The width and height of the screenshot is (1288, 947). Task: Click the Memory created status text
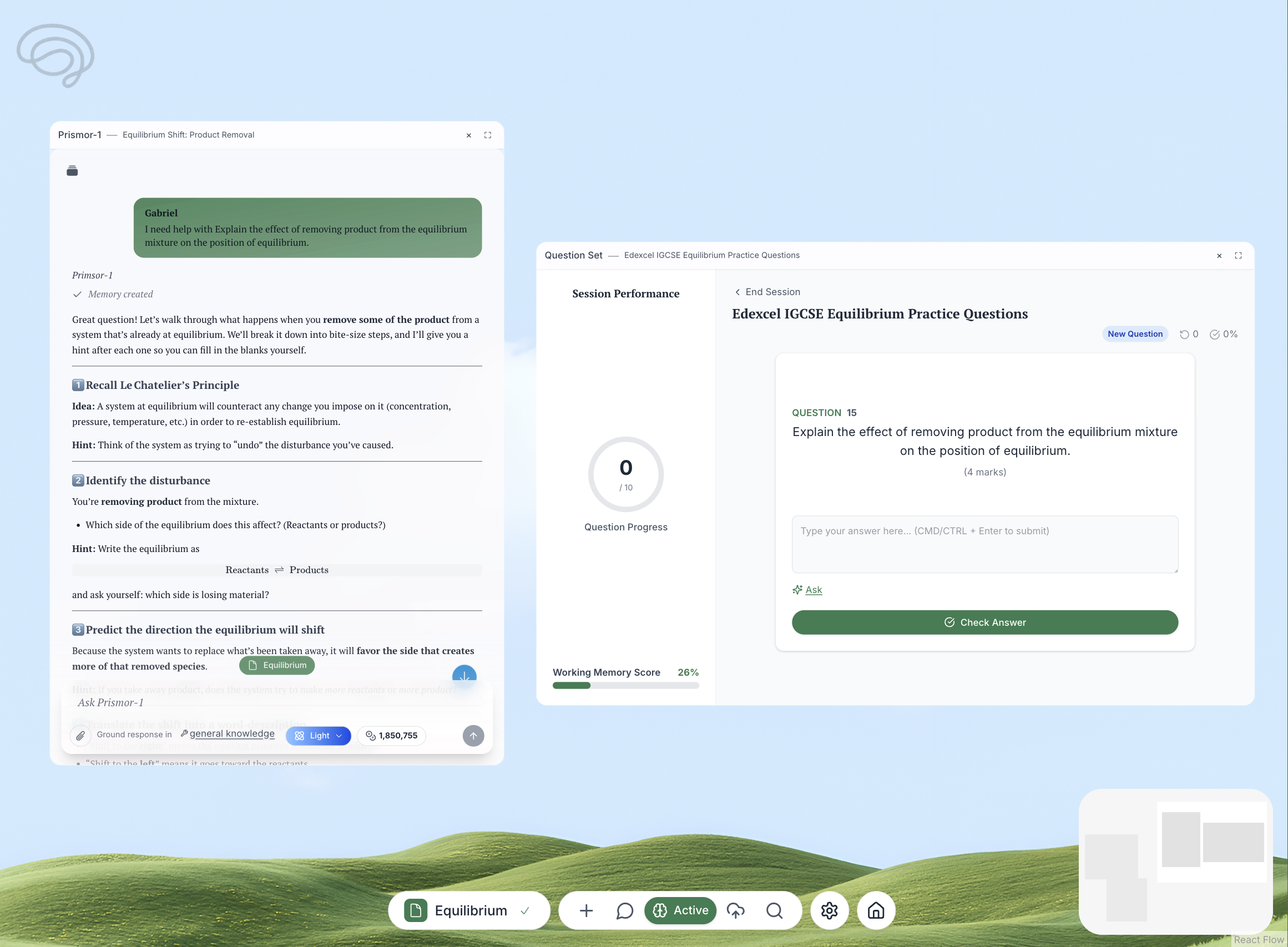click(120, 294)
